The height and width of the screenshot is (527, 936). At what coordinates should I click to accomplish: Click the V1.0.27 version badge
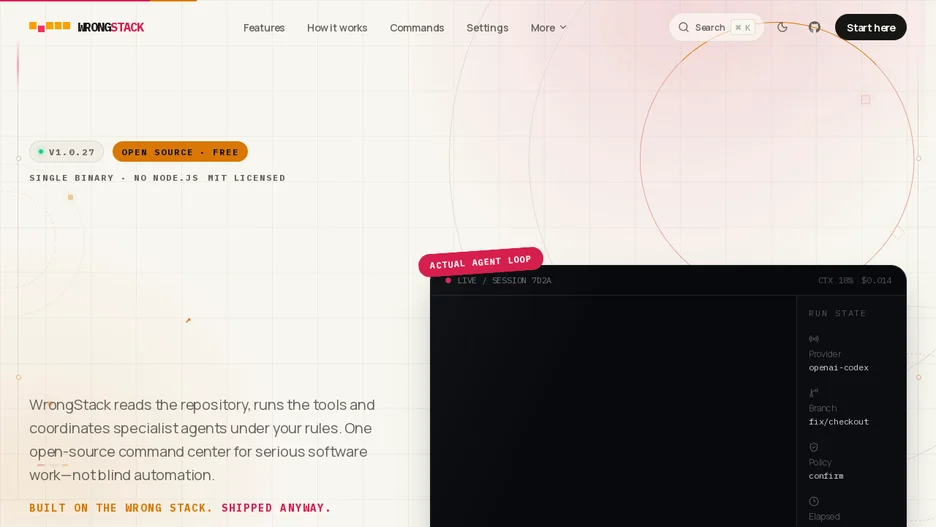(x=66, y=152)
